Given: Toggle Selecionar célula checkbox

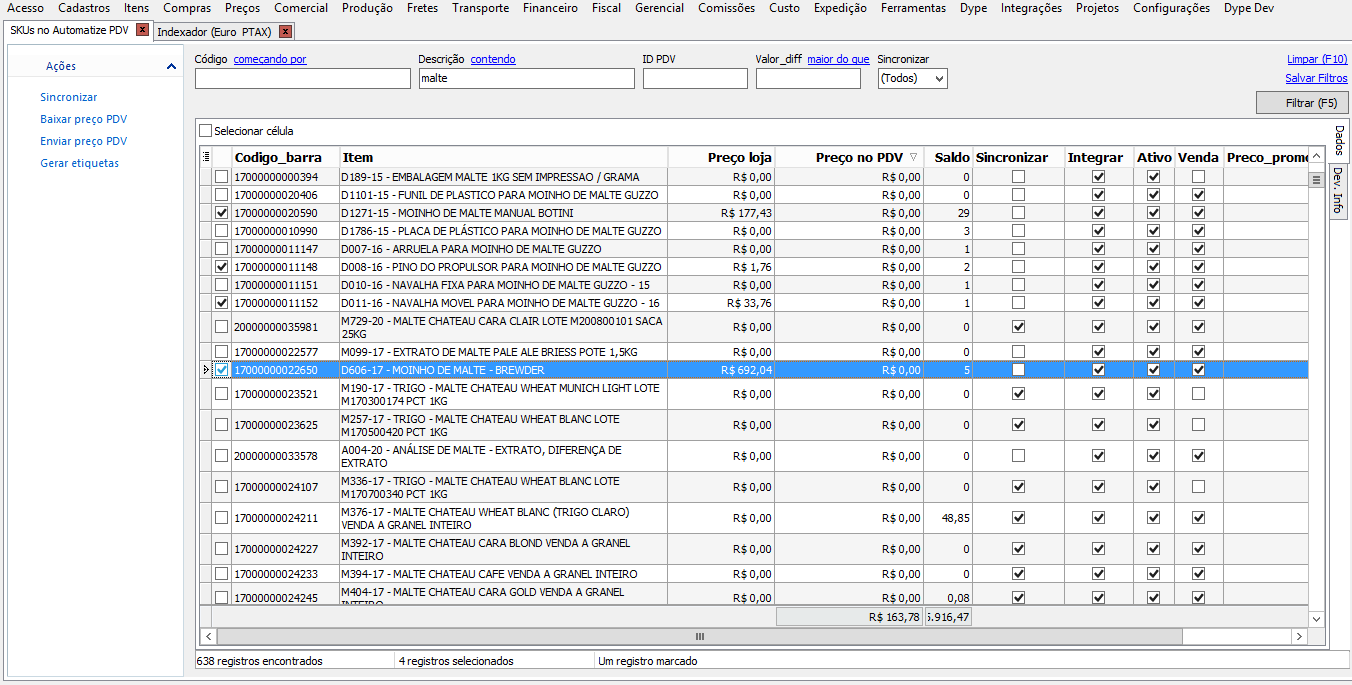Looking at the screenshot, I should click(x=206, y=131).
